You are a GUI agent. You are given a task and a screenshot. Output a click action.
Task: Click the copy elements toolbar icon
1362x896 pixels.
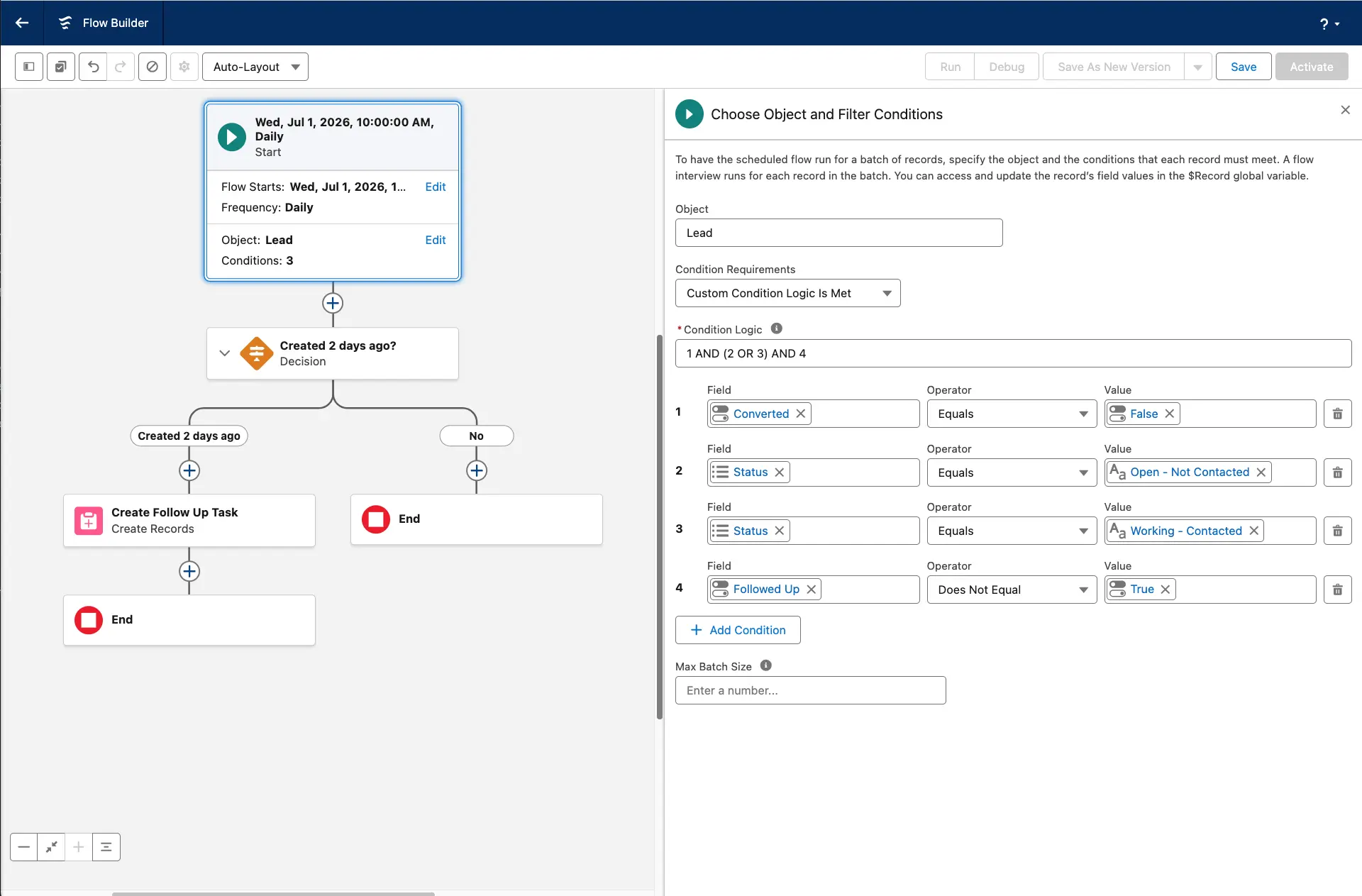pos(61,67)
